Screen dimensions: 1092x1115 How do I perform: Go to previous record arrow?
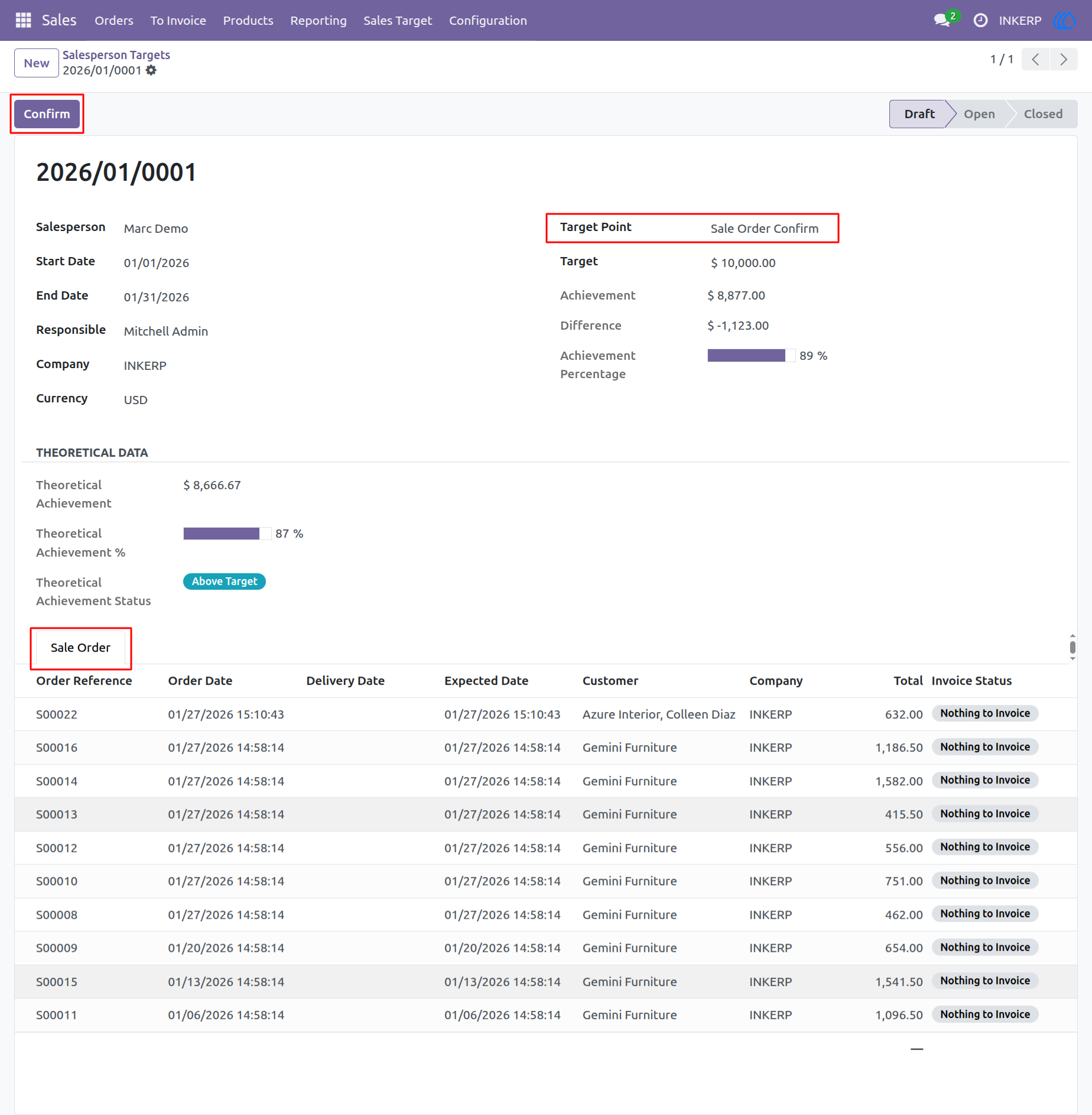pos(1035,59)
